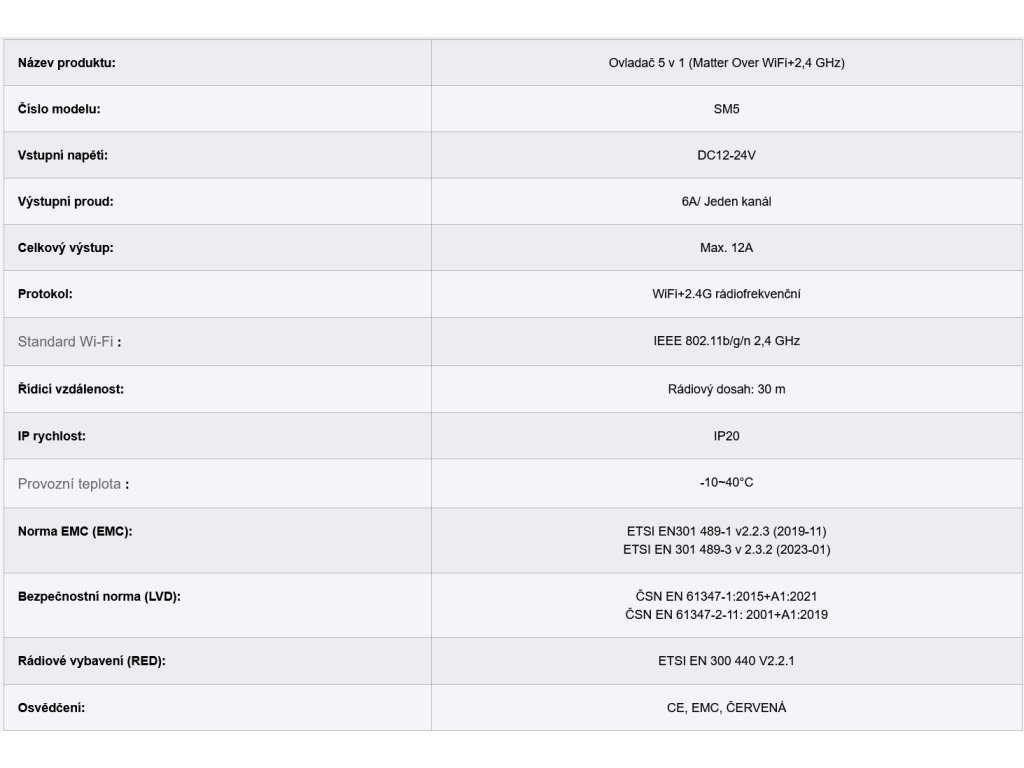Select the "IP20" rating value
Image resolution: width=1024 pixels, height=768 pixels.
pyautogui.click(x=726, y=436)
